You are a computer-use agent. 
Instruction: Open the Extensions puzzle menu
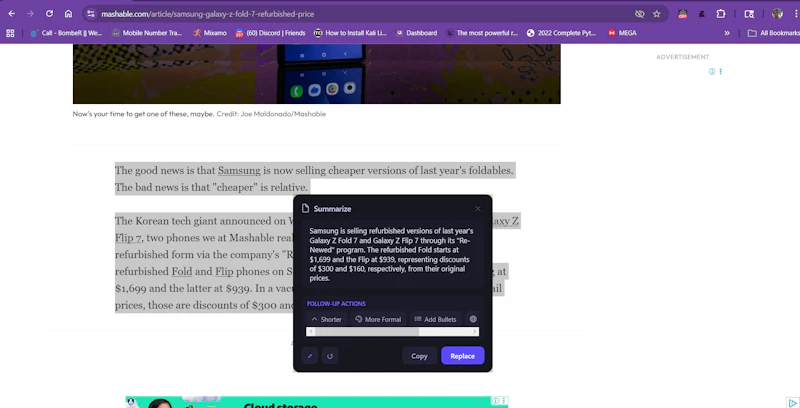720,14
